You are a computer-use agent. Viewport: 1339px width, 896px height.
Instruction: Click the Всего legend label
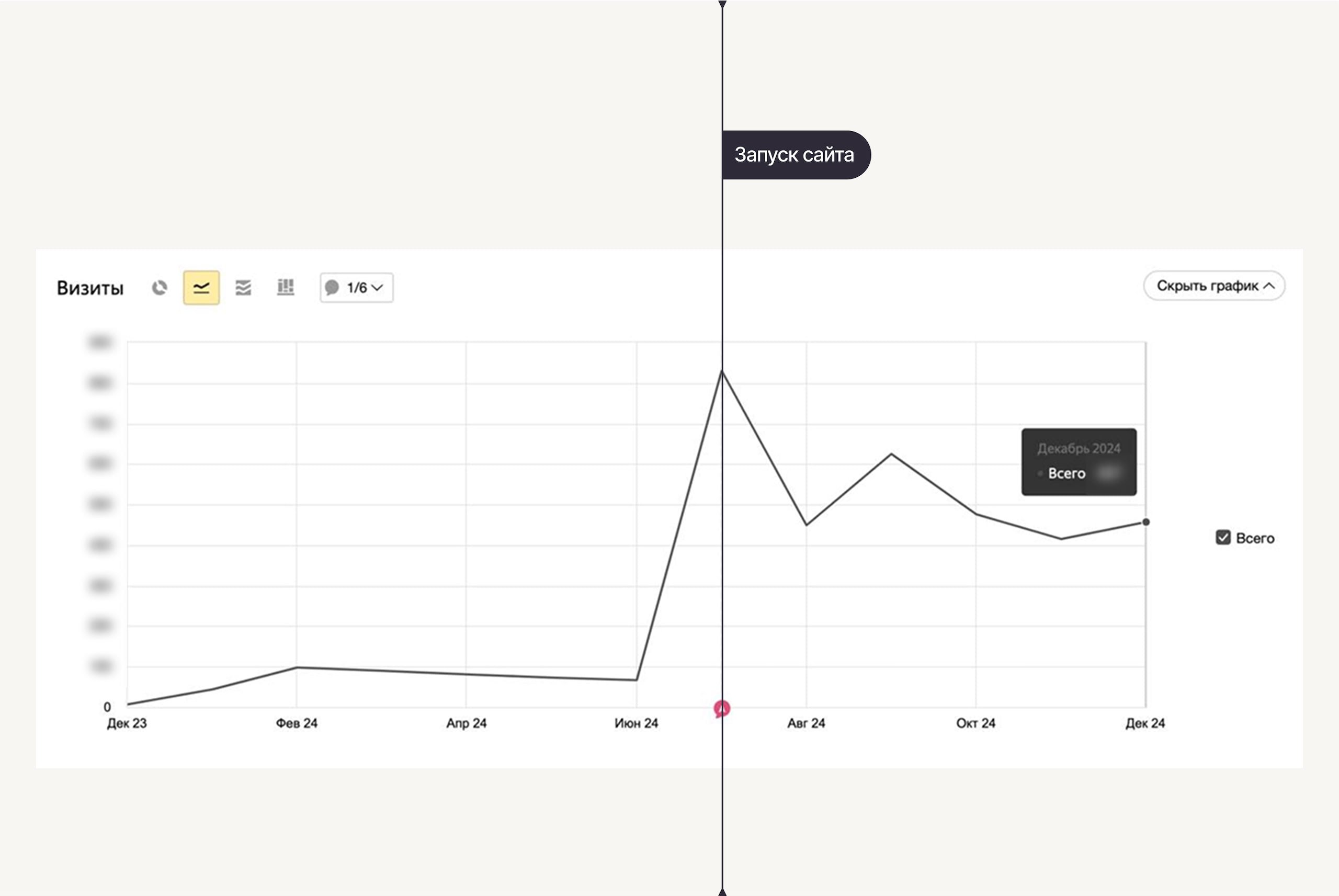pyautogui.click(x=1255, y=538)
